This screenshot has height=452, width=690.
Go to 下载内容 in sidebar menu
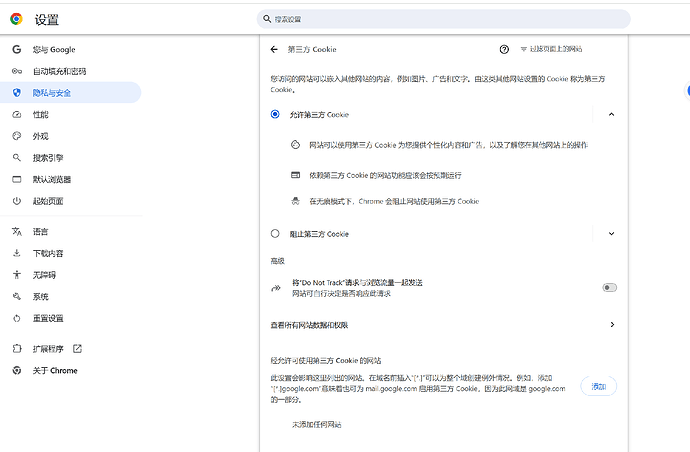click(x=48, y=253)
